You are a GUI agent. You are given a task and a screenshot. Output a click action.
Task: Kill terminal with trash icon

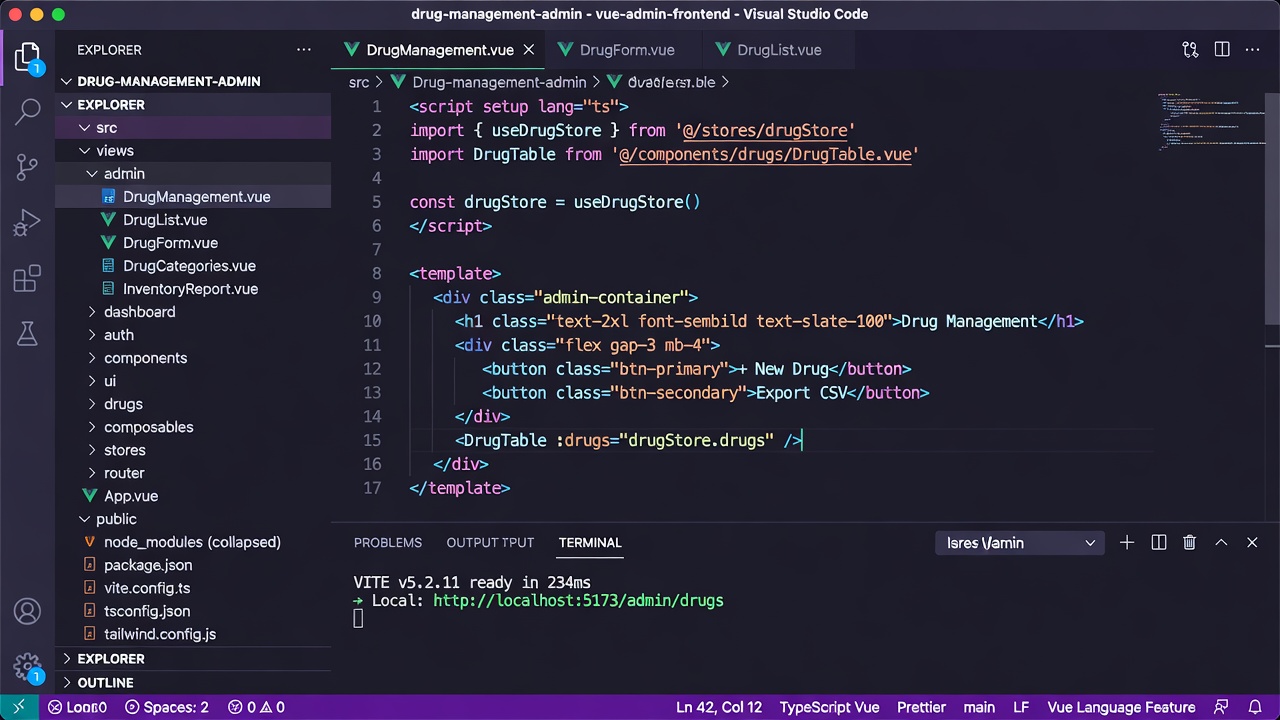1189,542
